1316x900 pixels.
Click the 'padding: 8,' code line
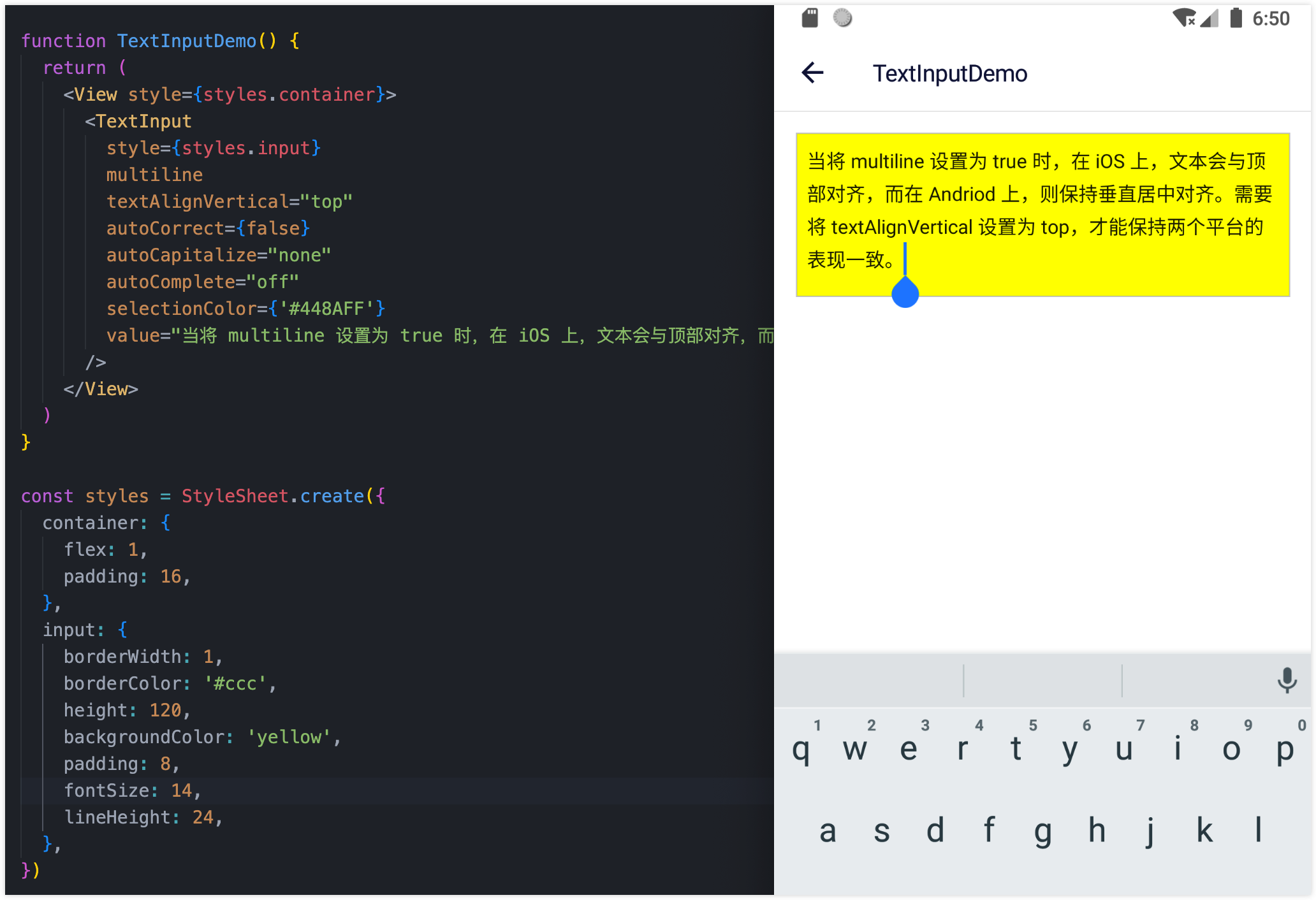click(122, 764)
